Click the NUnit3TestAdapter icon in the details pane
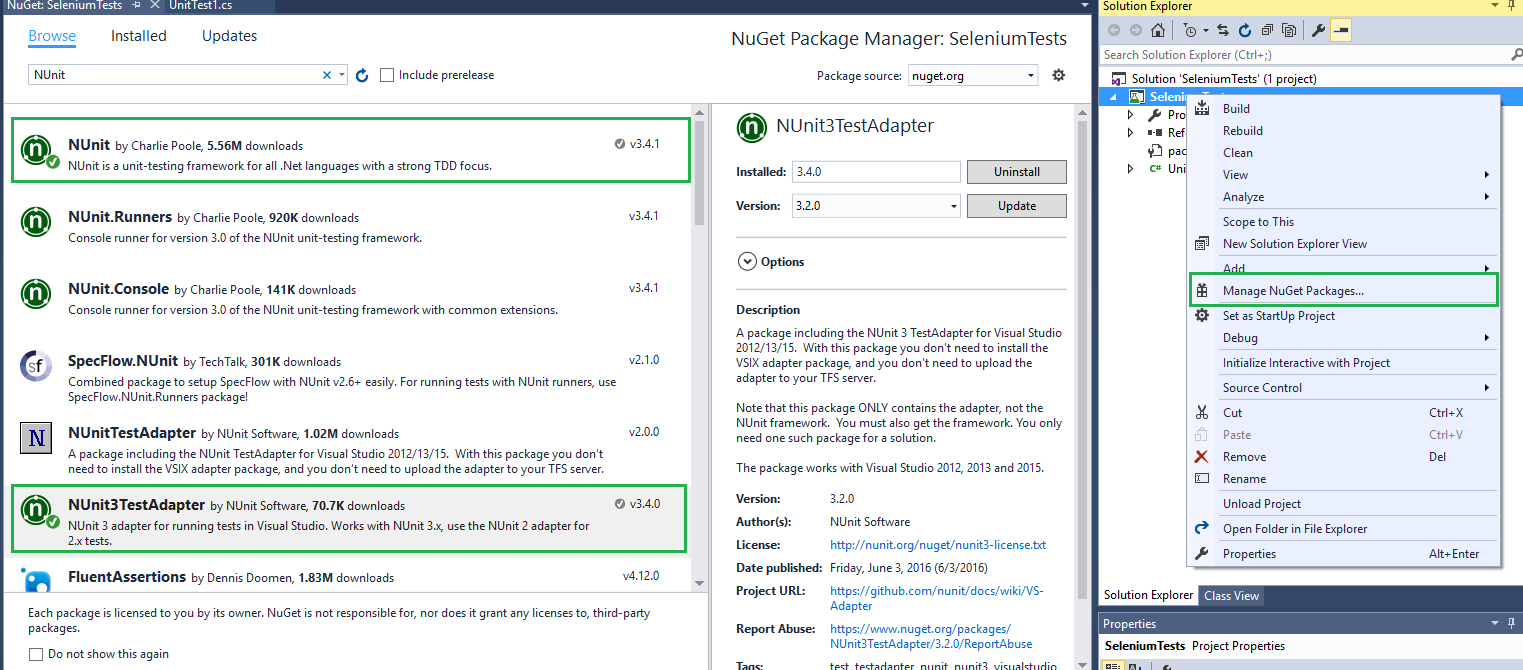Viewport: 1523px width, 670px height. pos(752,127)
